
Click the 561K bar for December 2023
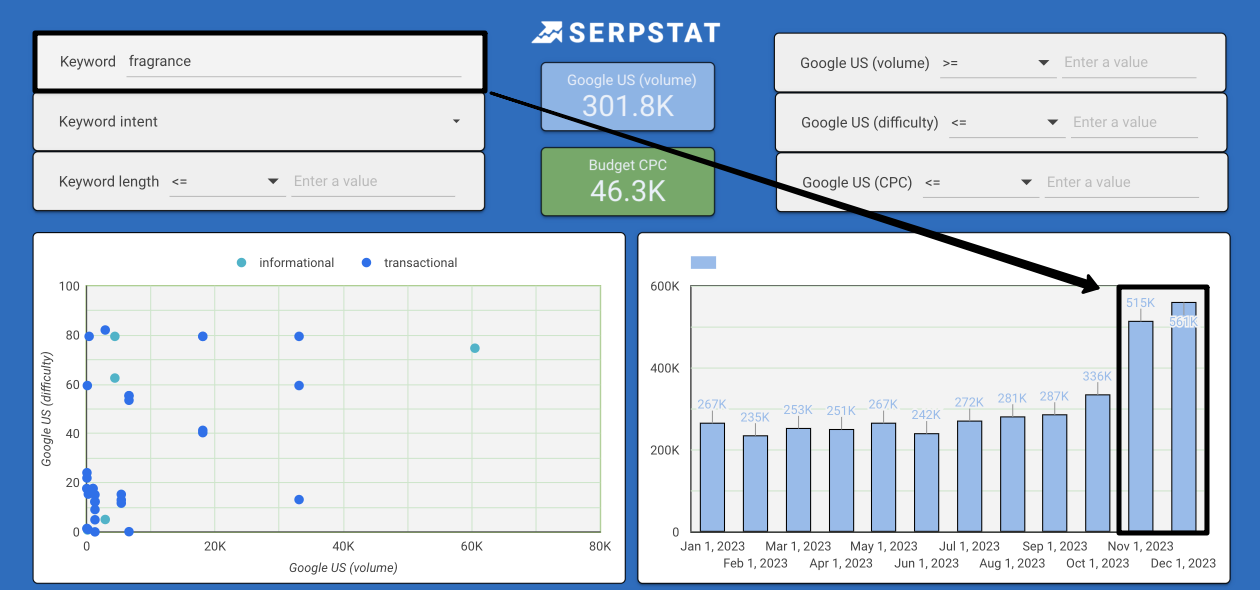point(1183,420)
